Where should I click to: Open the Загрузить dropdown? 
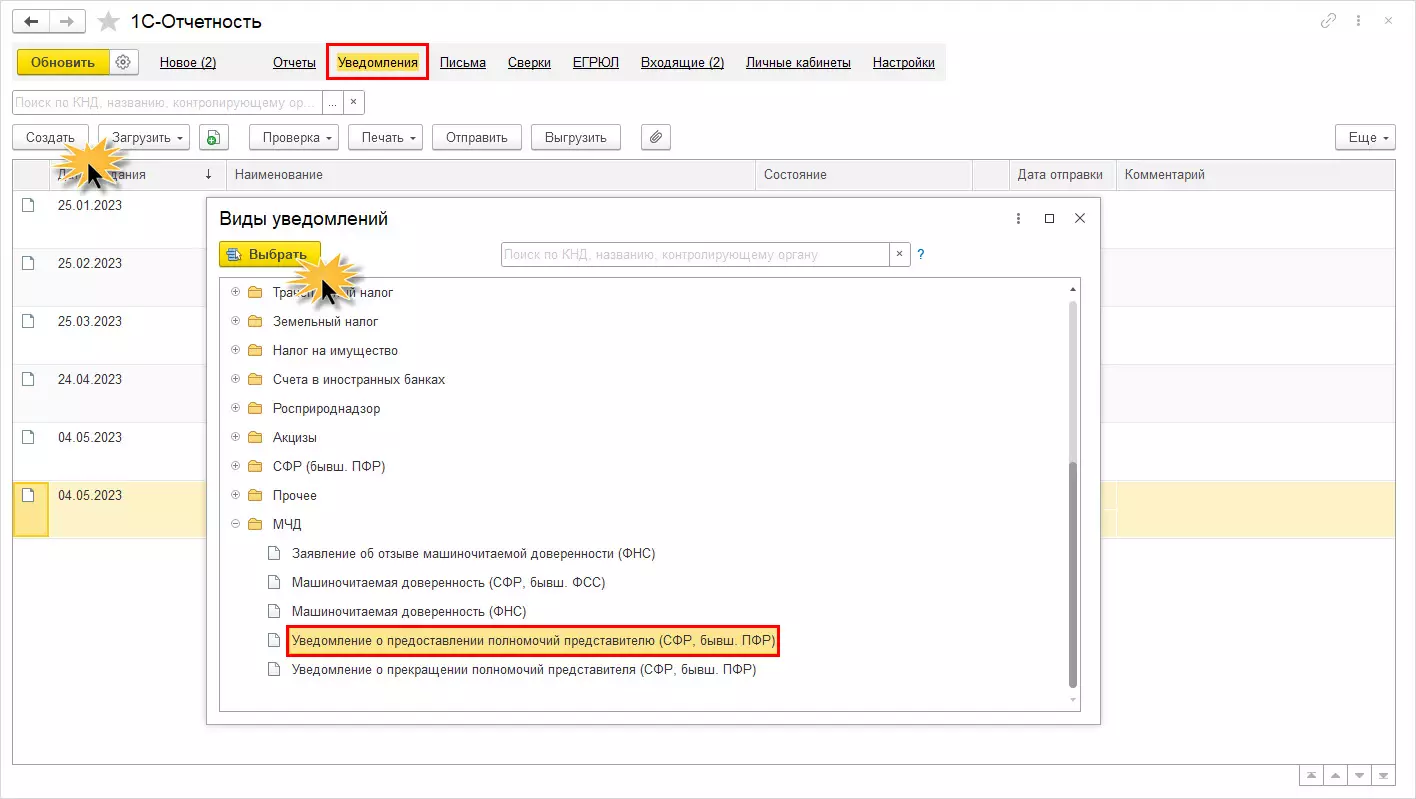pyautogui.click(x=144, y=138)
